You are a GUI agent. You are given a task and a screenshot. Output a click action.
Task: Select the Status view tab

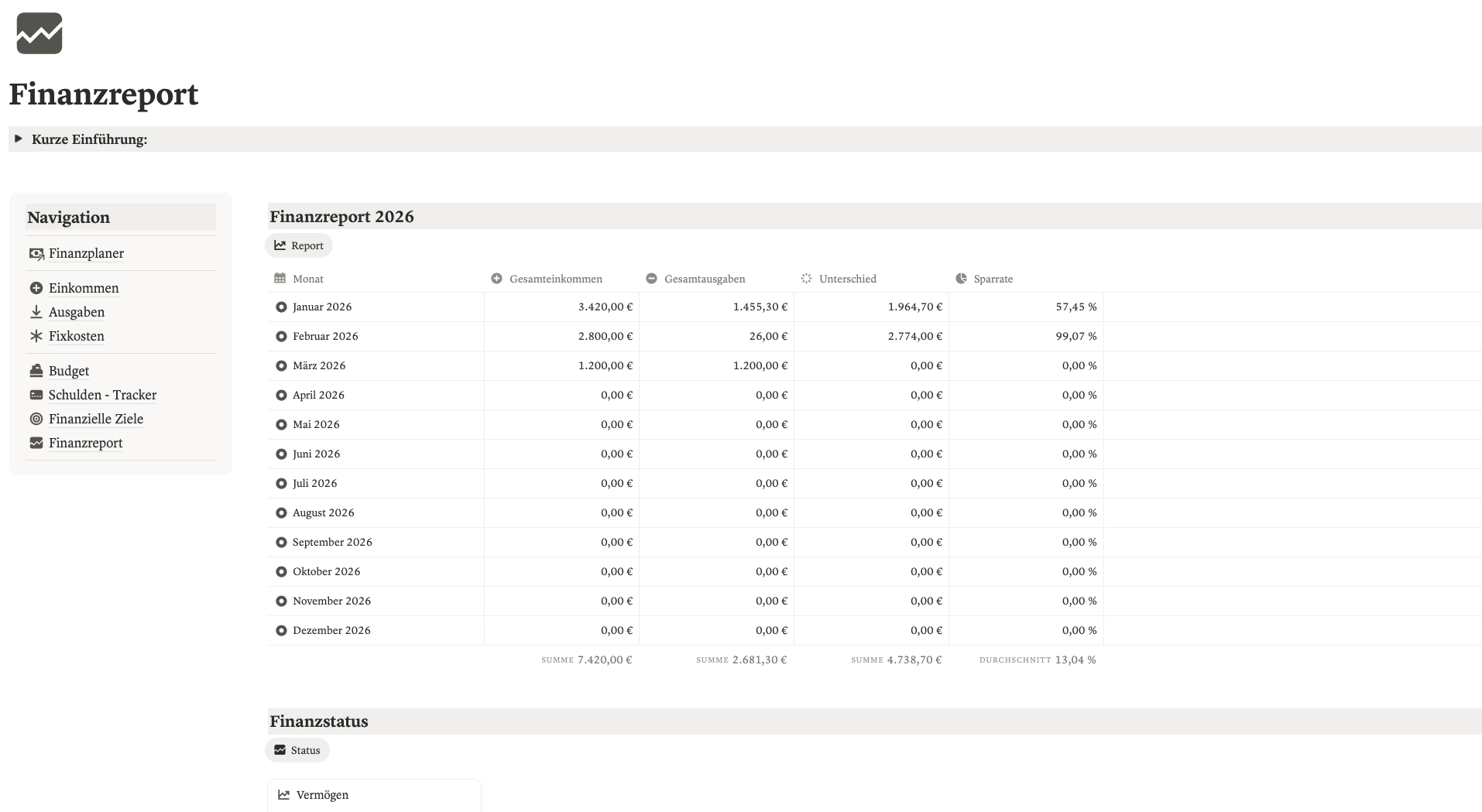pos(297,750)
